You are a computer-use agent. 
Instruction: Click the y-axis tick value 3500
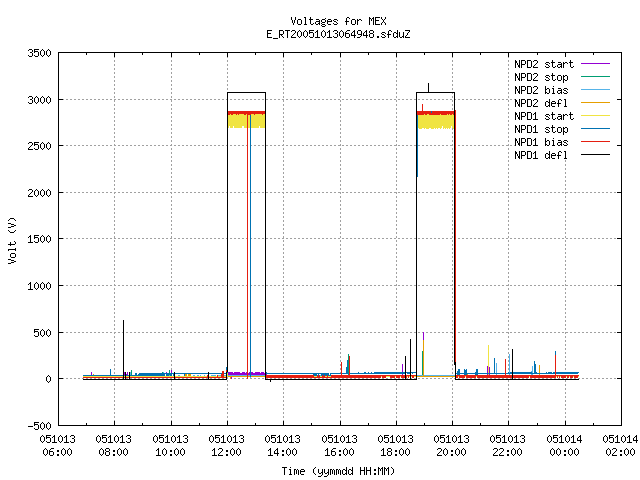(40, 53)
